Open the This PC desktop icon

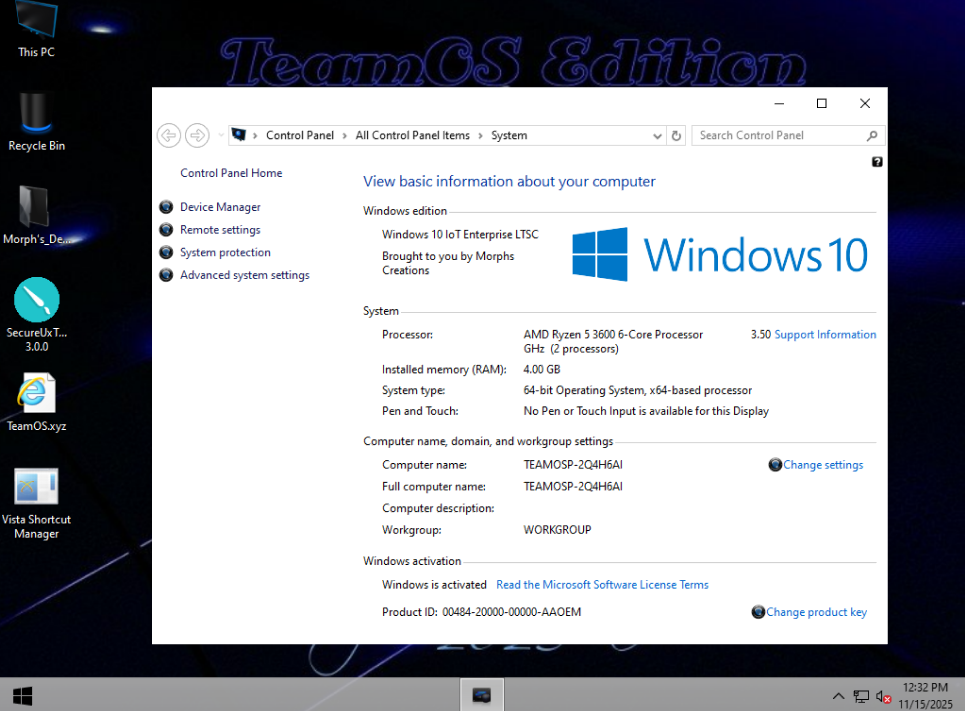click(36, 24)
